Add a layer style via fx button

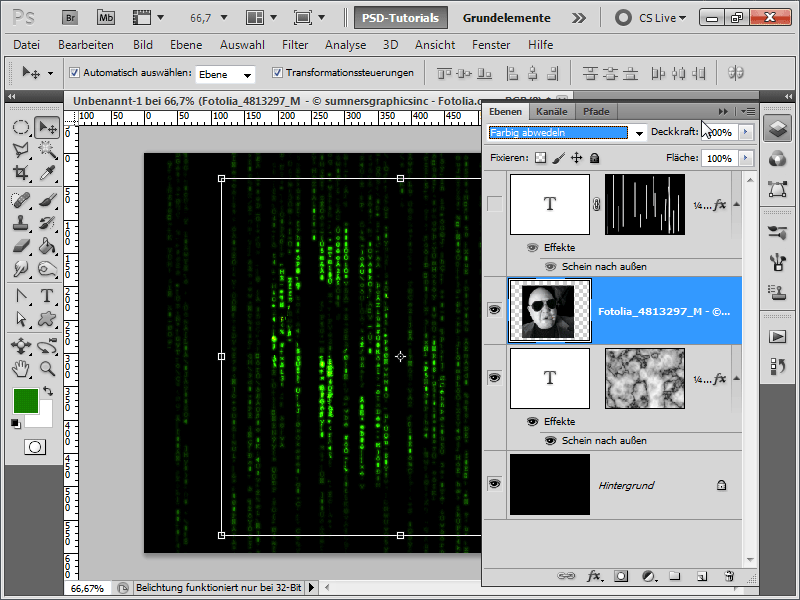tap(594, 576)
